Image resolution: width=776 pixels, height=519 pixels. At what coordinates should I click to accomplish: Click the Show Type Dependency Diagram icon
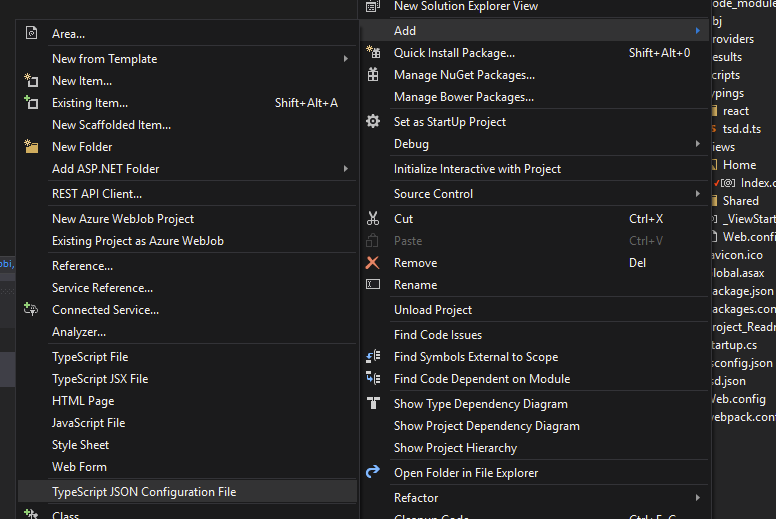374,403
